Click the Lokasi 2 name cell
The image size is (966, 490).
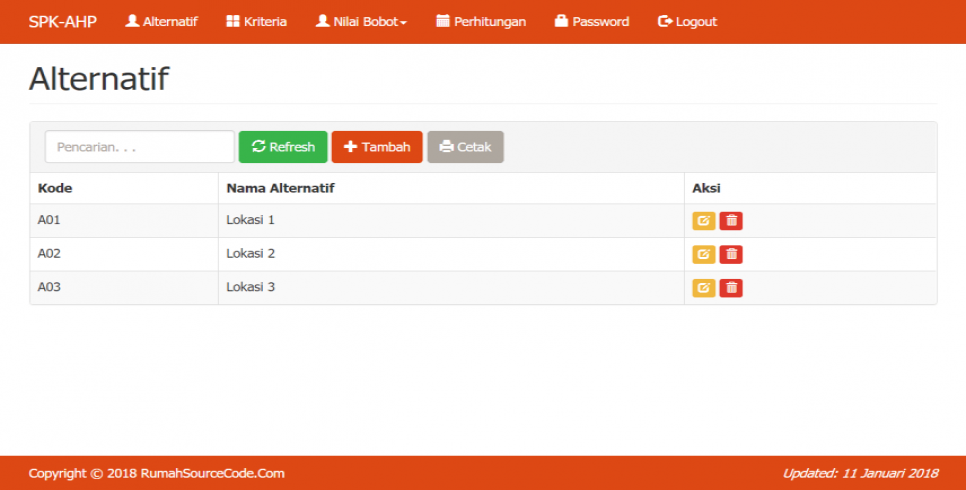451,254
